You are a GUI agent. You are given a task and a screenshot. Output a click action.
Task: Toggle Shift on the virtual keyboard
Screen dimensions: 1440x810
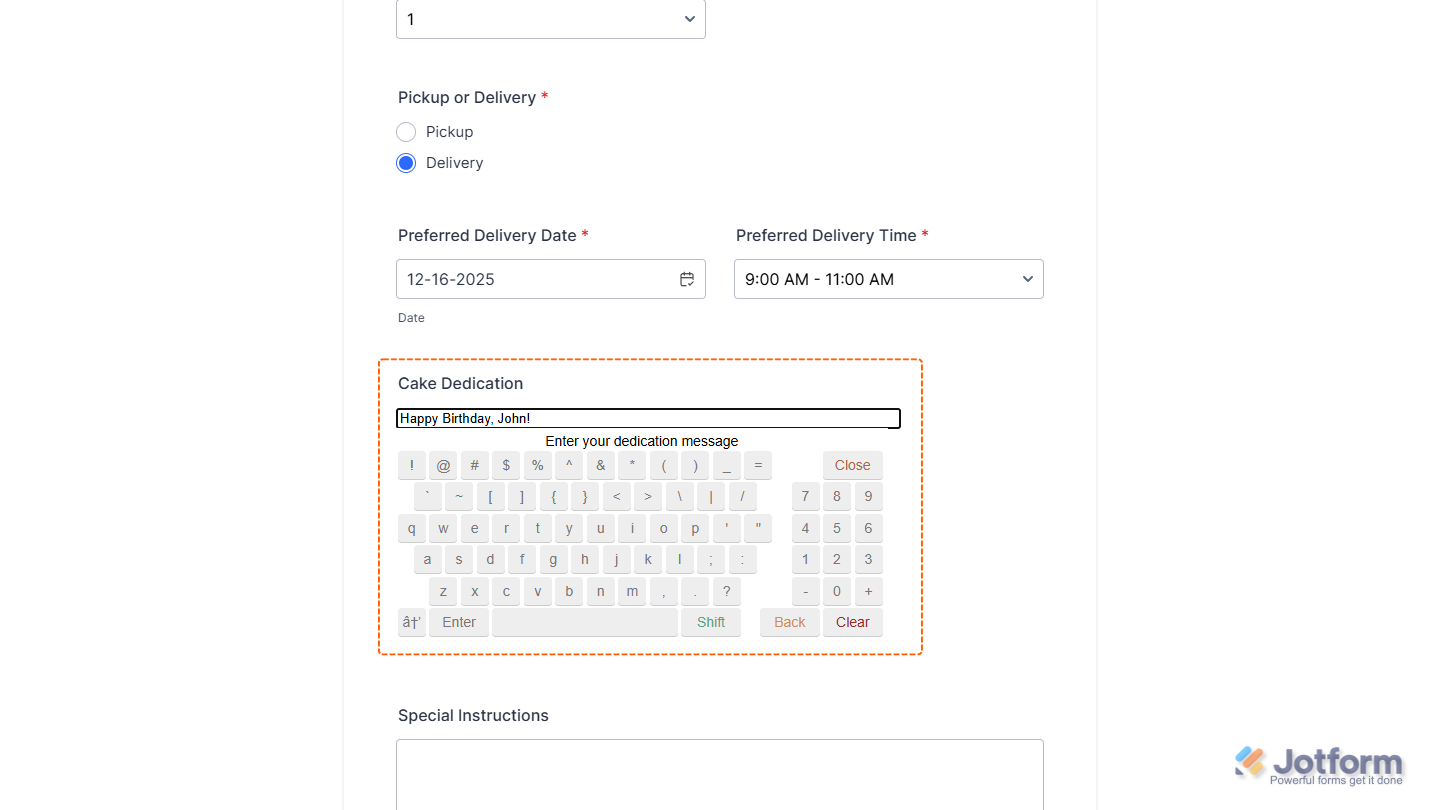tap(710, 621)
